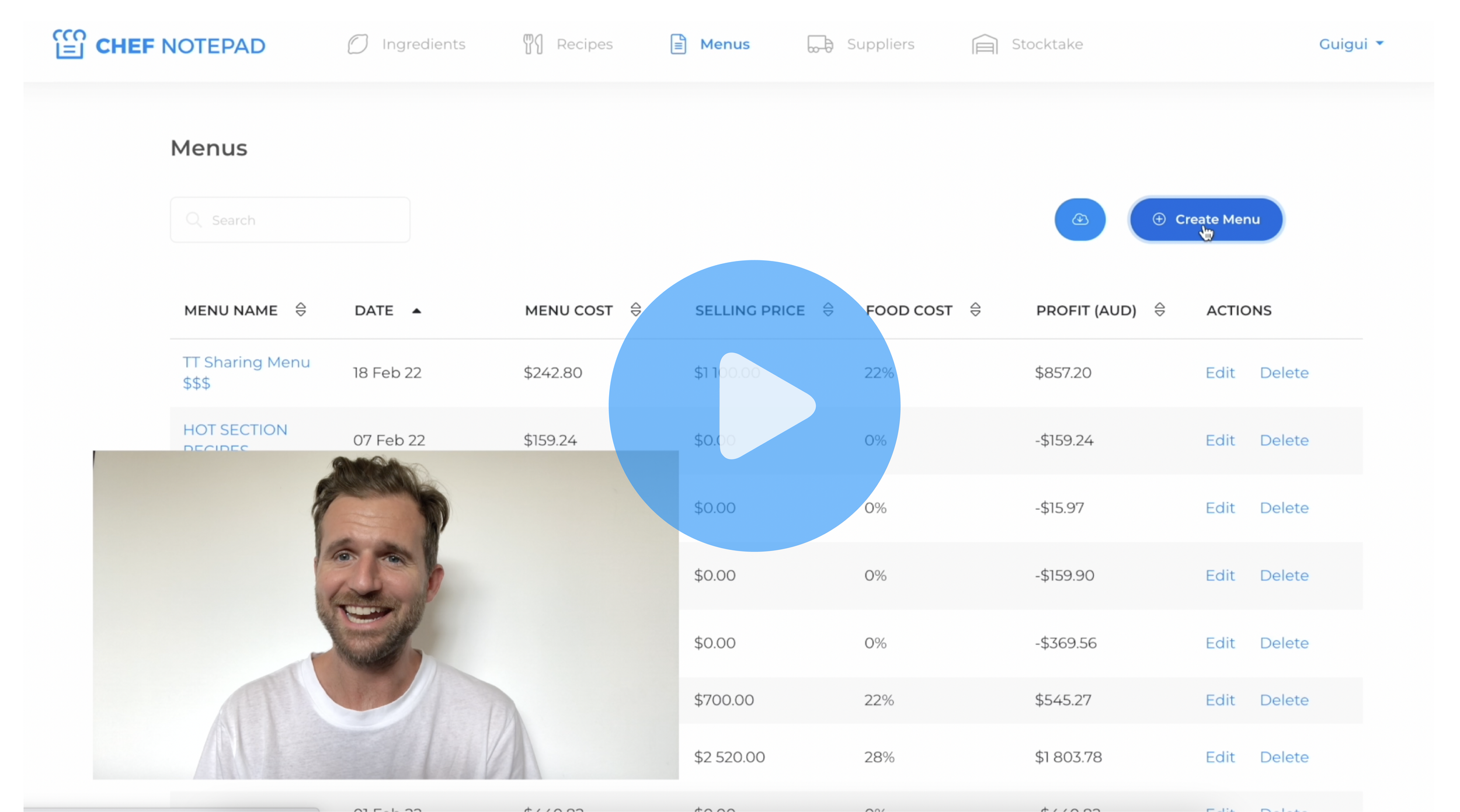
Task: Sort by Profit (AUD) arrows
Action: click(x=1160, y=310)
